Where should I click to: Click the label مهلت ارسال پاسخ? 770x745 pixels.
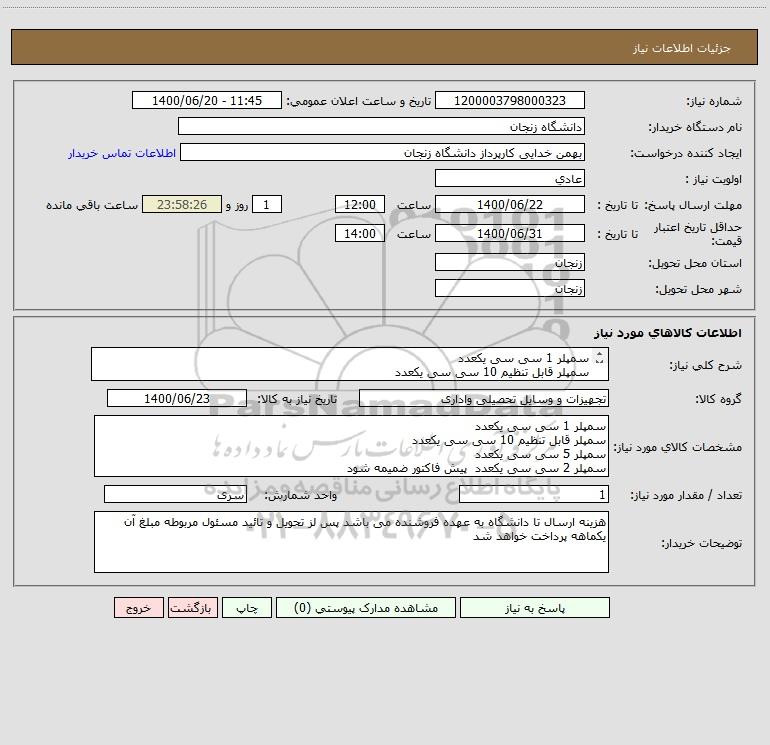click(x=692, y=205)
